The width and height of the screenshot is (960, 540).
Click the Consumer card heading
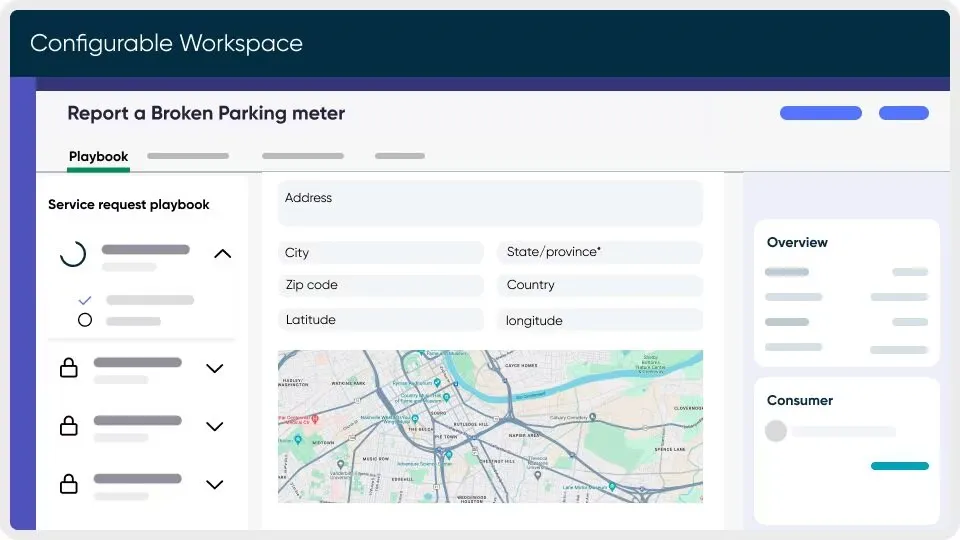click(x=800, y=400)
